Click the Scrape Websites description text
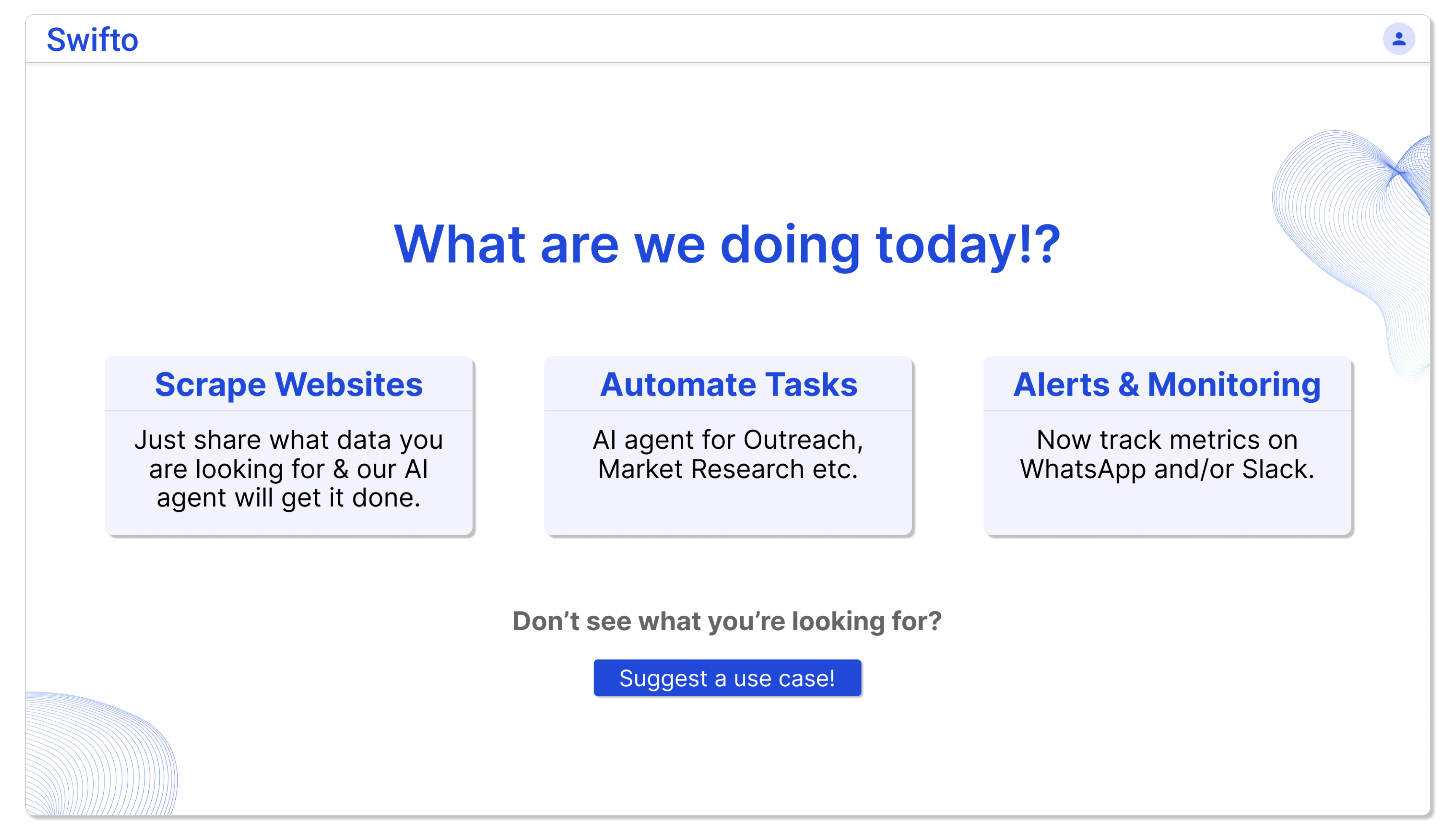 pyautogui.click(x=289, y=469)
